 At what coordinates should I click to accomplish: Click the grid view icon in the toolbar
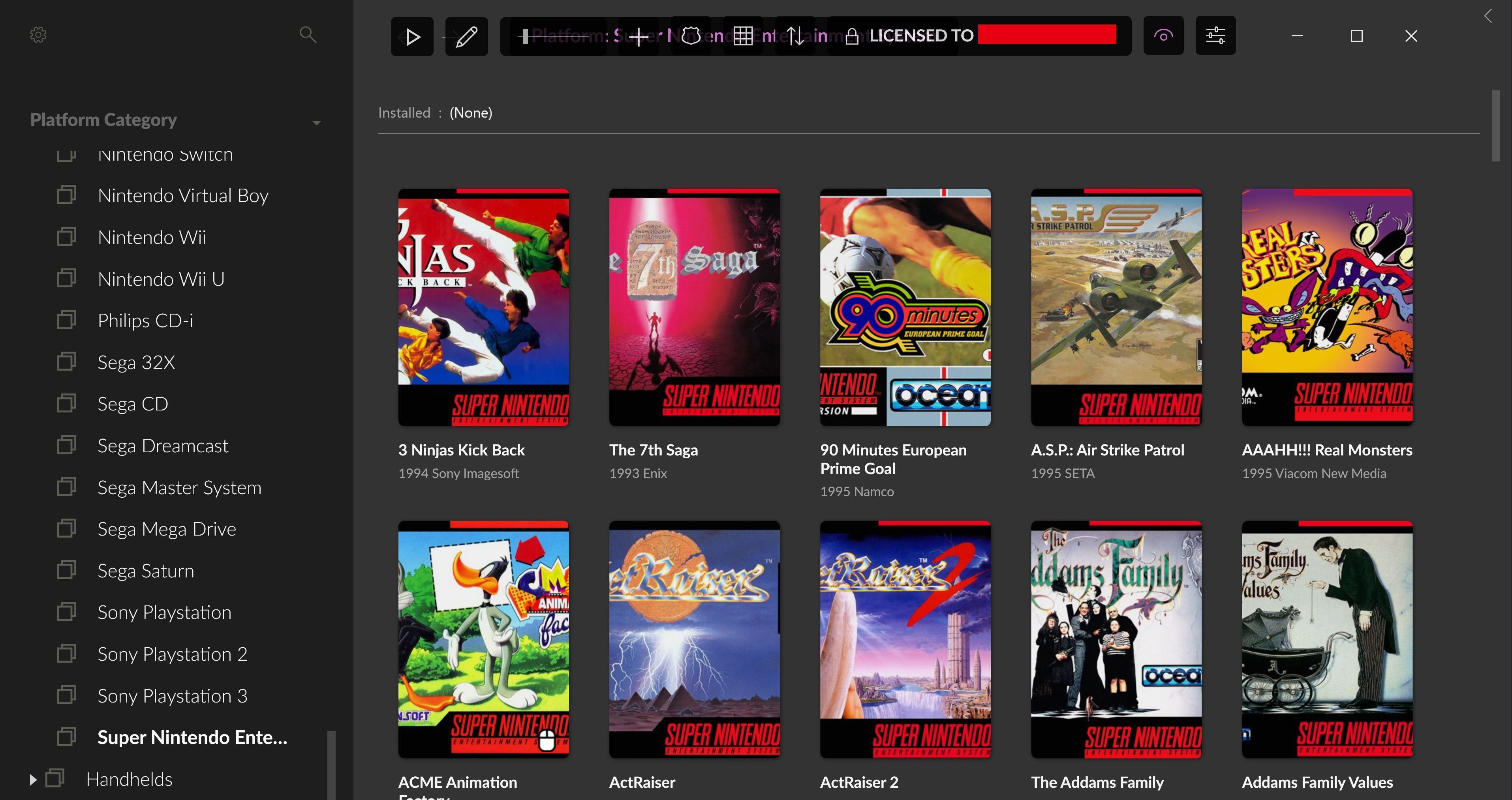coord(743,36)
